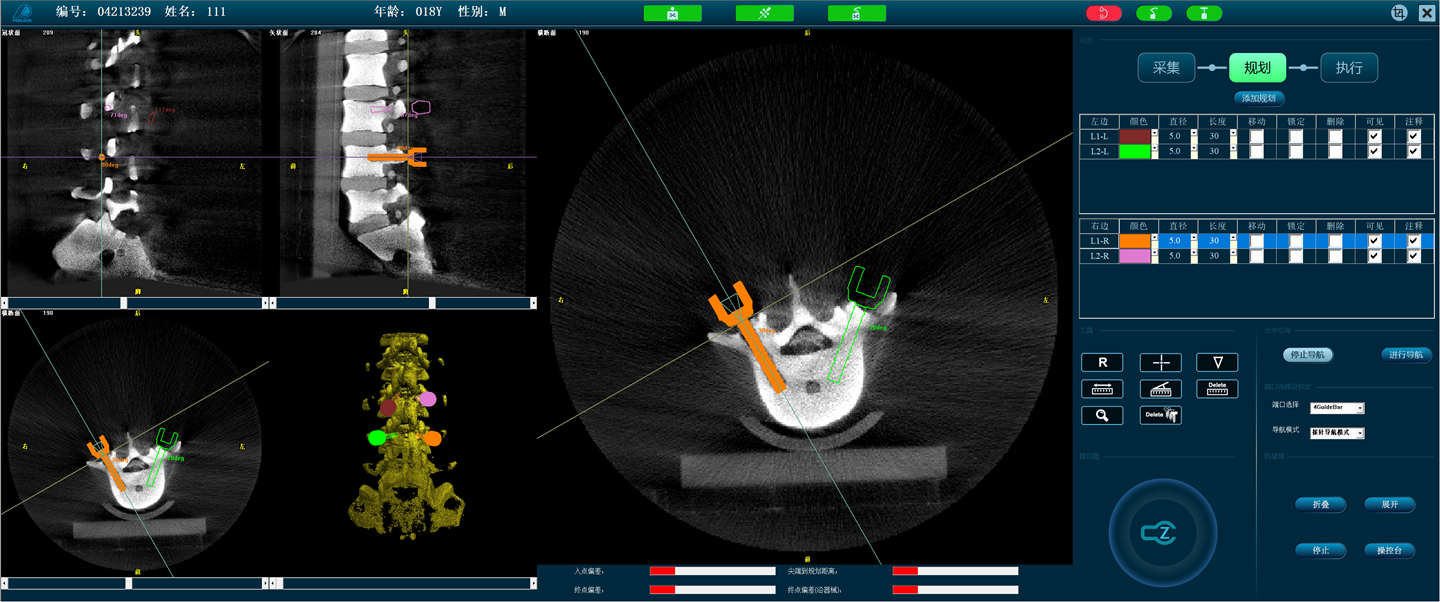Select the ruler distance measurement tool
Viewport: 1440px width, 602px height.
coord(1102,389)
